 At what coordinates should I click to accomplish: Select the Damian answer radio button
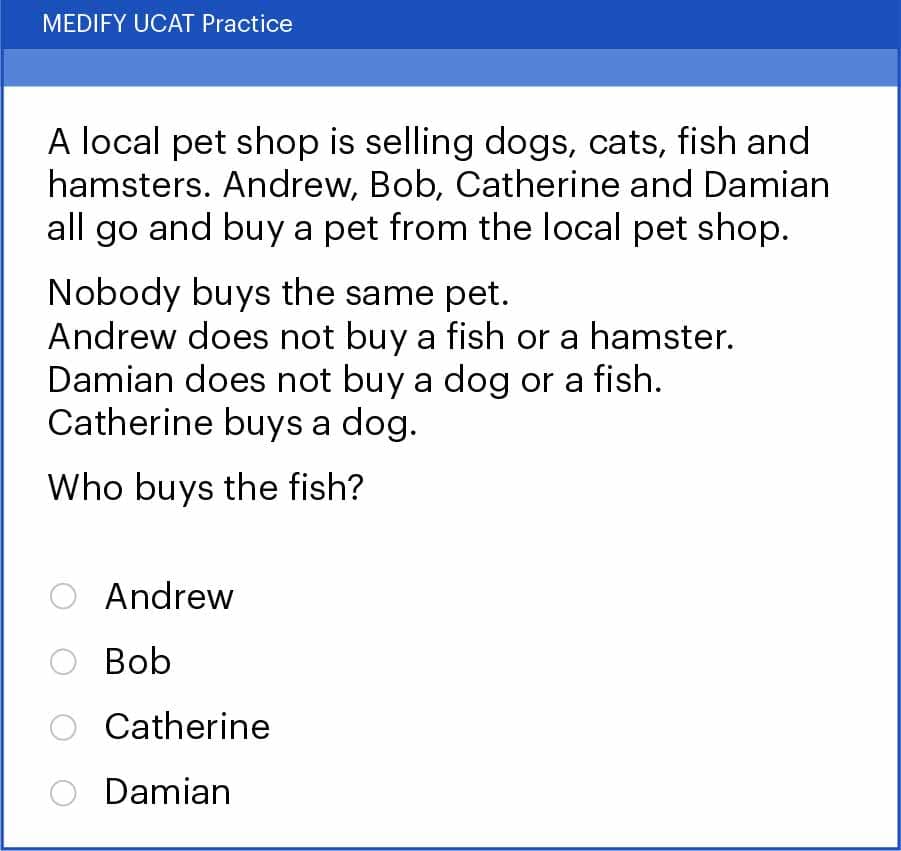pyautogui.click(x=61, y=792)
